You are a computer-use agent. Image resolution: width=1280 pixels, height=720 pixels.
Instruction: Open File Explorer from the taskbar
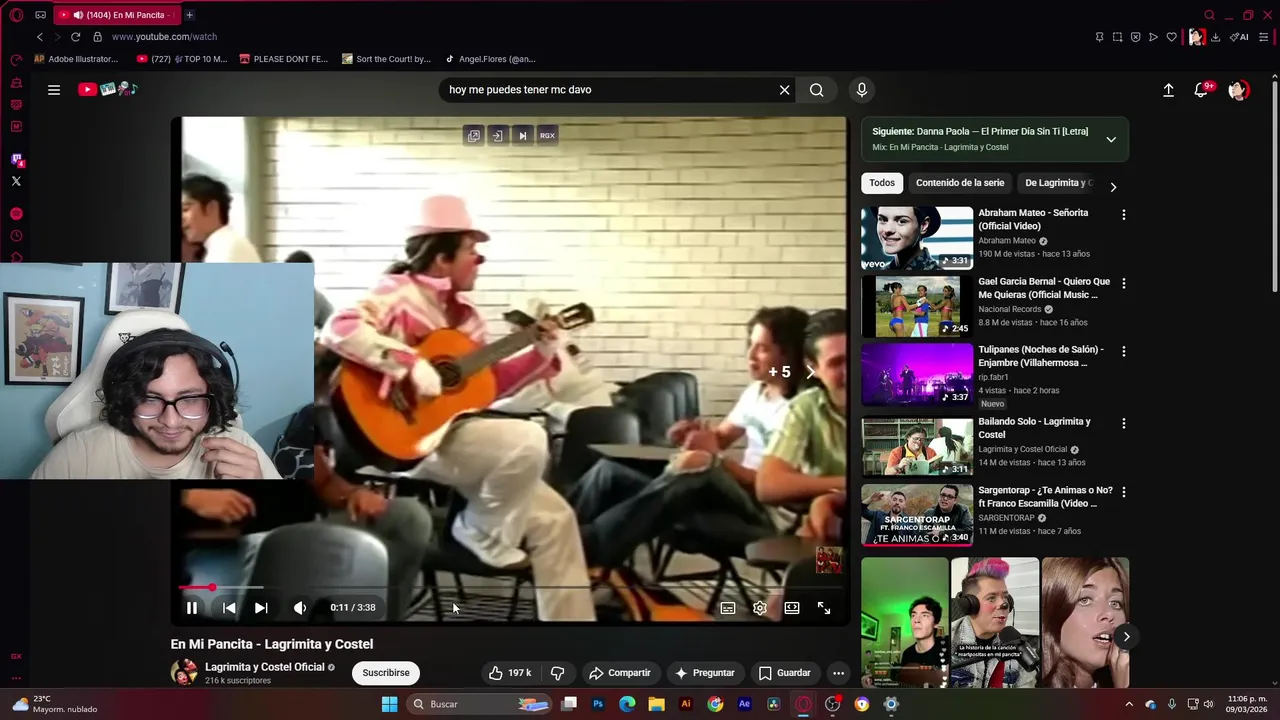(656, 704)
